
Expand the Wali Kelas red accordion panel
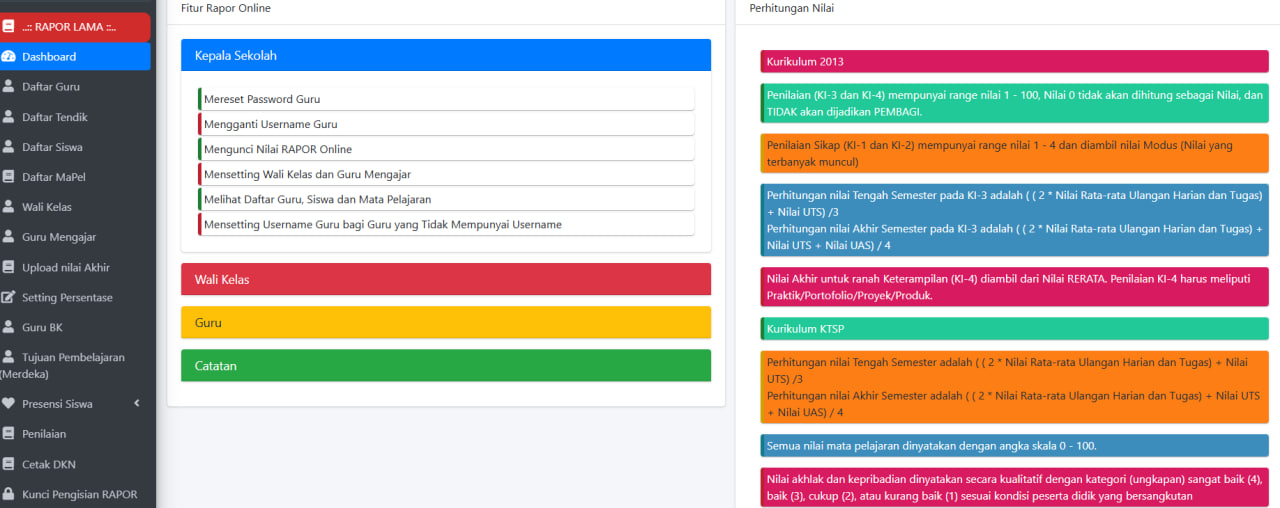tap(446, 280)
